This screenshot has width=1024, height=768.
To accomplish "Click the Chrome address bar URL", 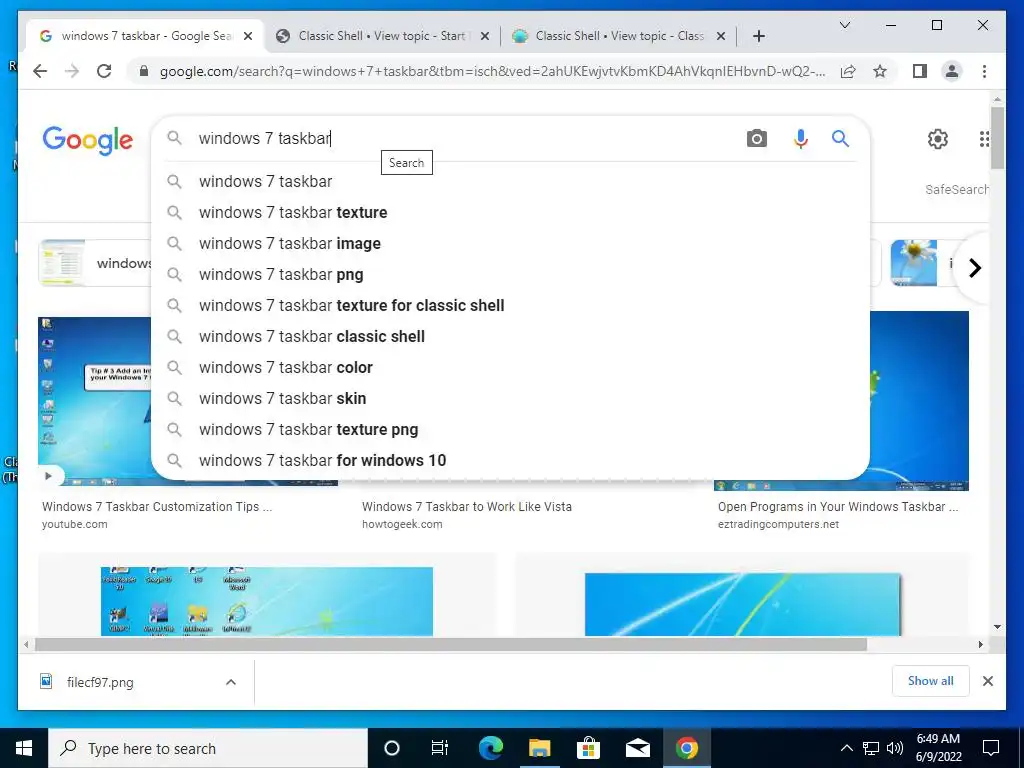I will 492,71.
